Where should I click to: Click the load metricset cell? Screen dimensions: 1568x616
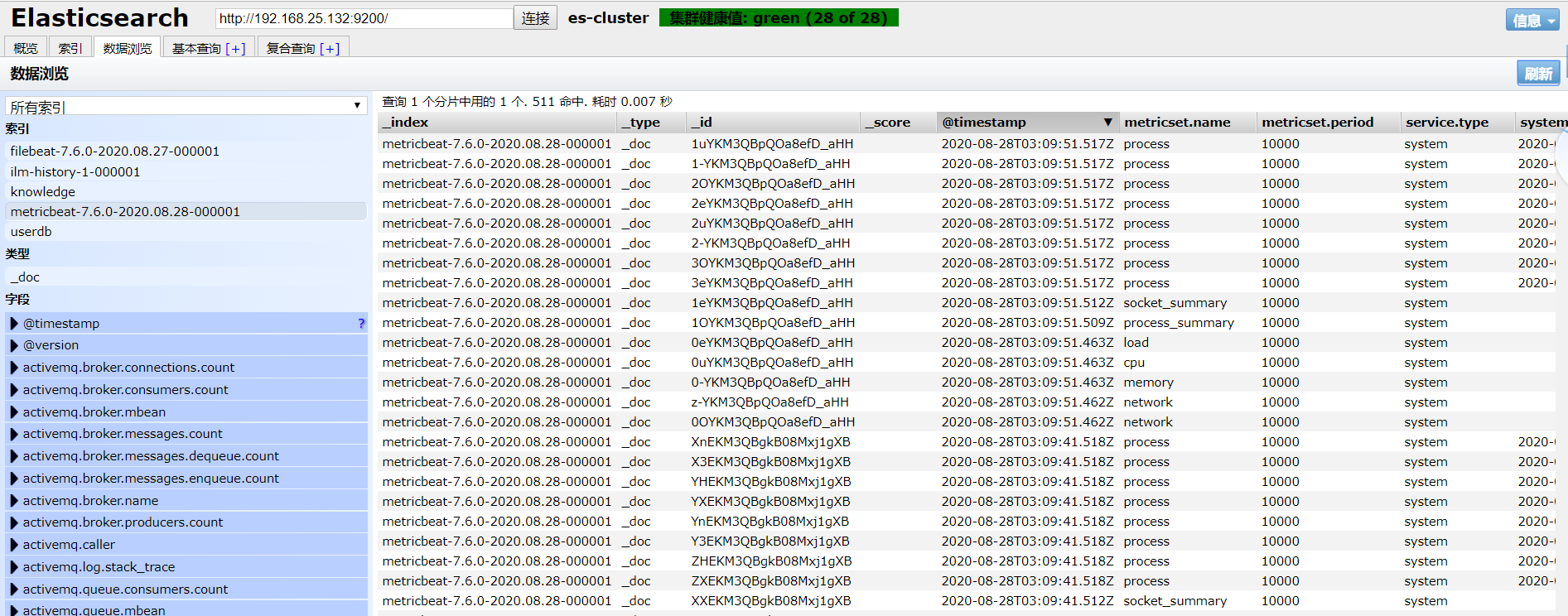click(x=1136, y=343)
